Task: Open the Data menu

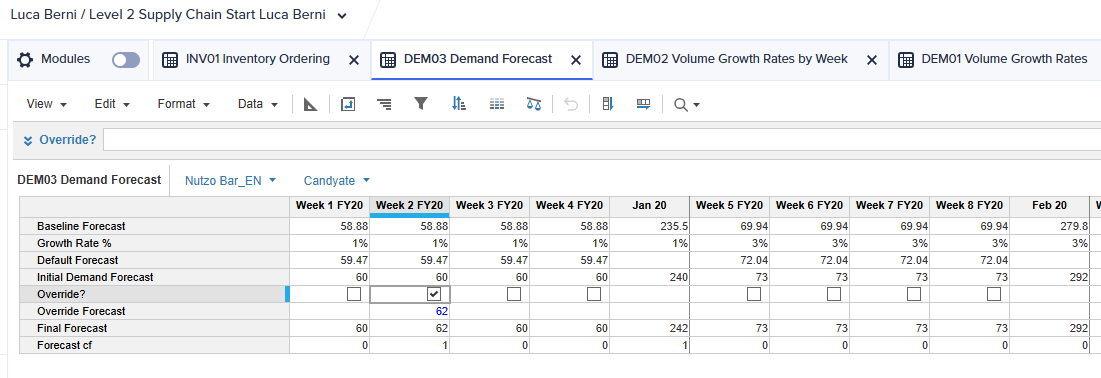Action: [259, 104]
